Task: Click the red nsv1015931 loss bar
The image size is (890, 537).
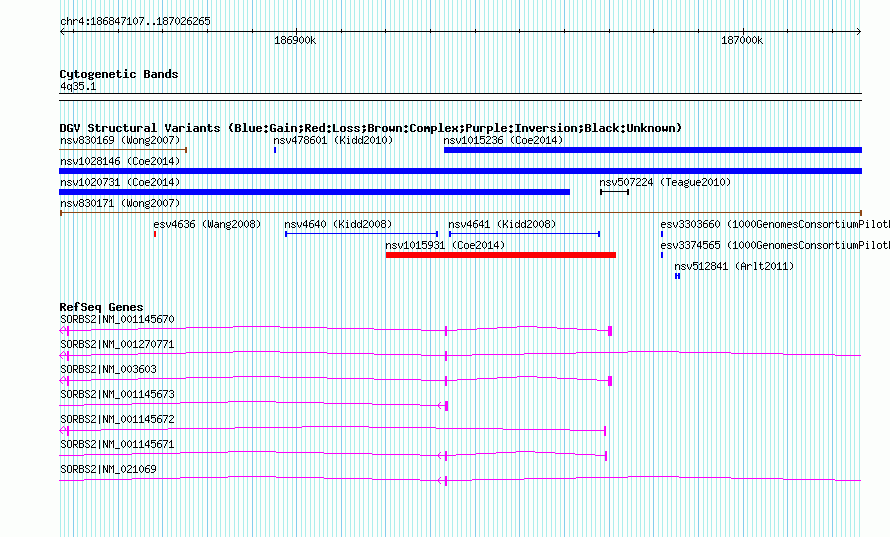Action: click(x=501, y=255)
